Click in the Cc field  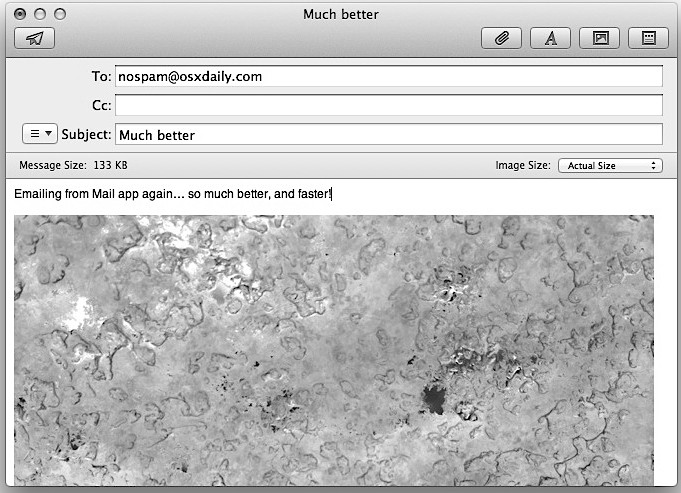[x=389, y=105]
